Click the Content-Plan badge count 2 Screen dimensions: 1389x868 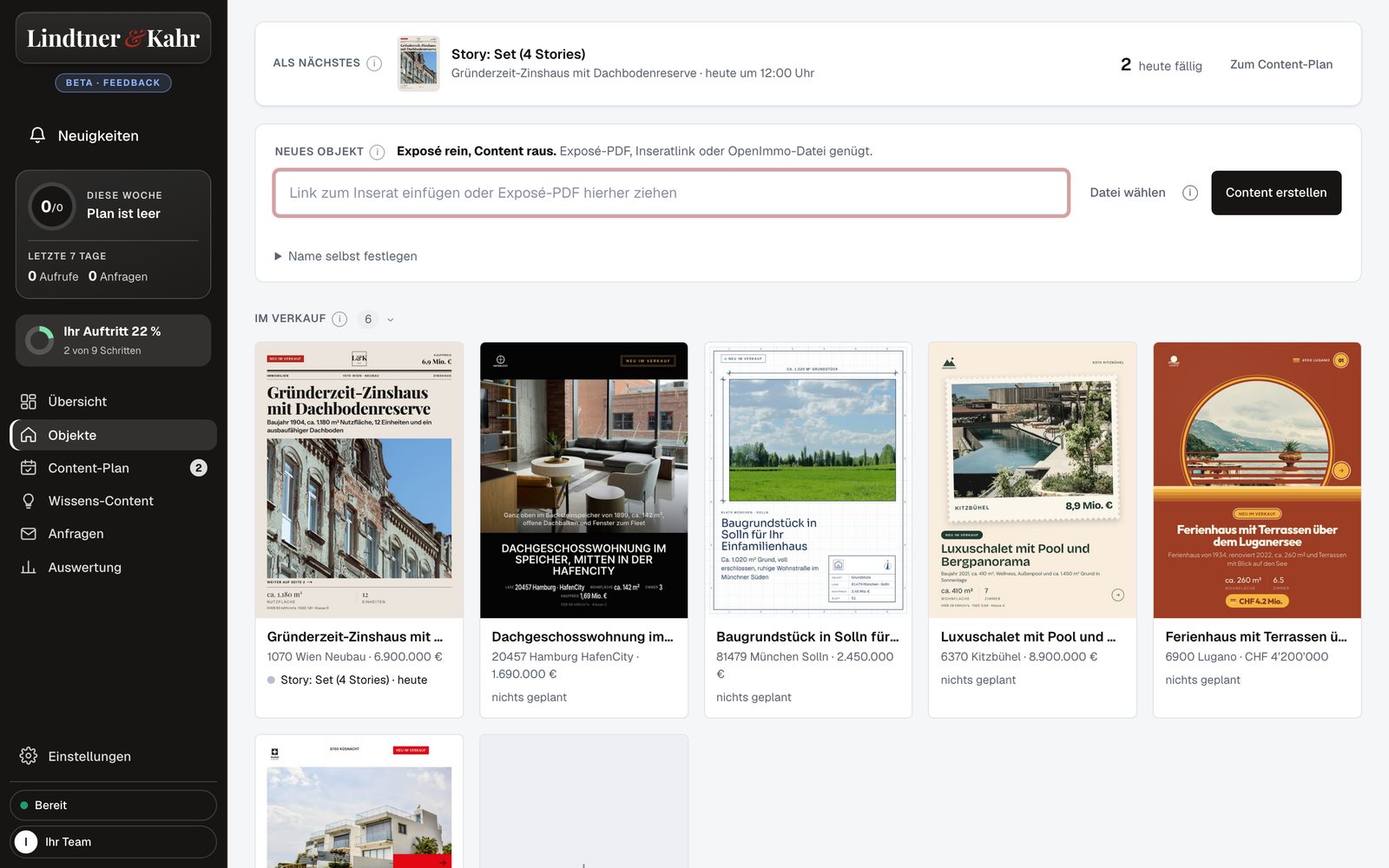(199, 468)
